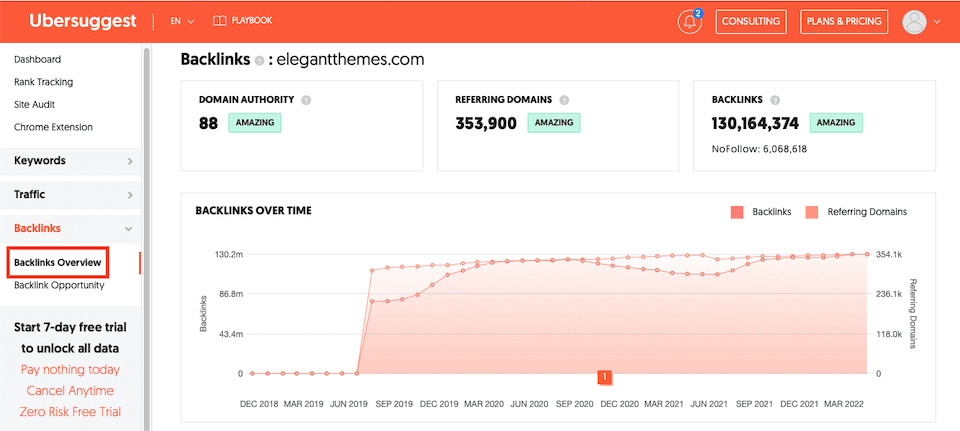This screenshot has width=960, height=431.
Task: Click the Domain Authority help icon
Action: [x=306, y=100]
